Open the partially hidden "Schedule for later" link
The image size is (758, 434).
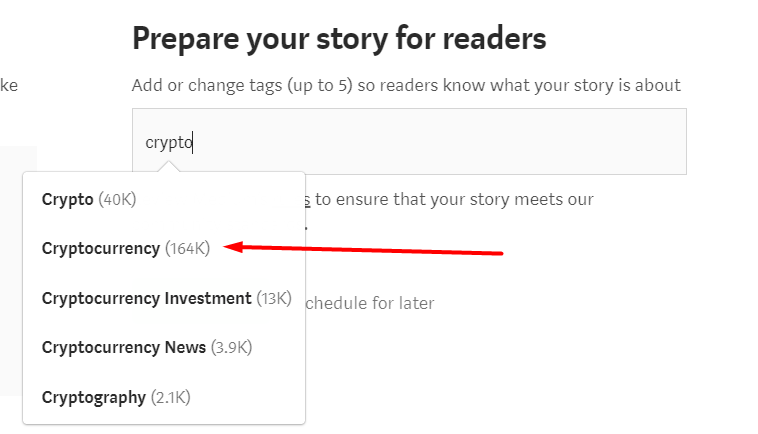[x=368, y=302]
